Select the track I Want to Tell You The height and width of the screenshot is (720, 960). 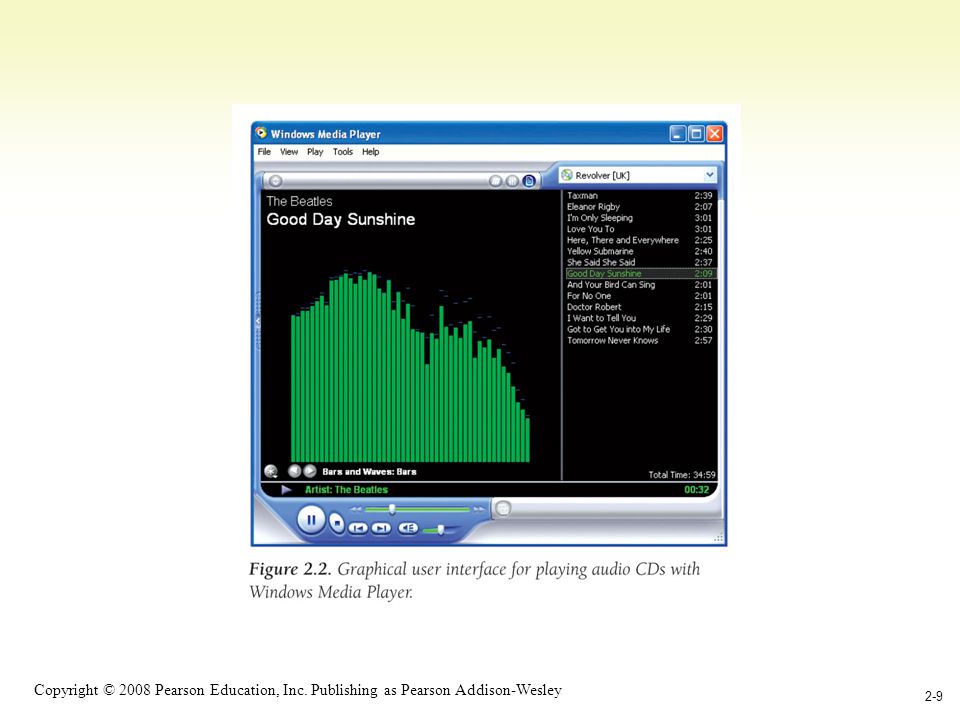click(x=639, y=318)
